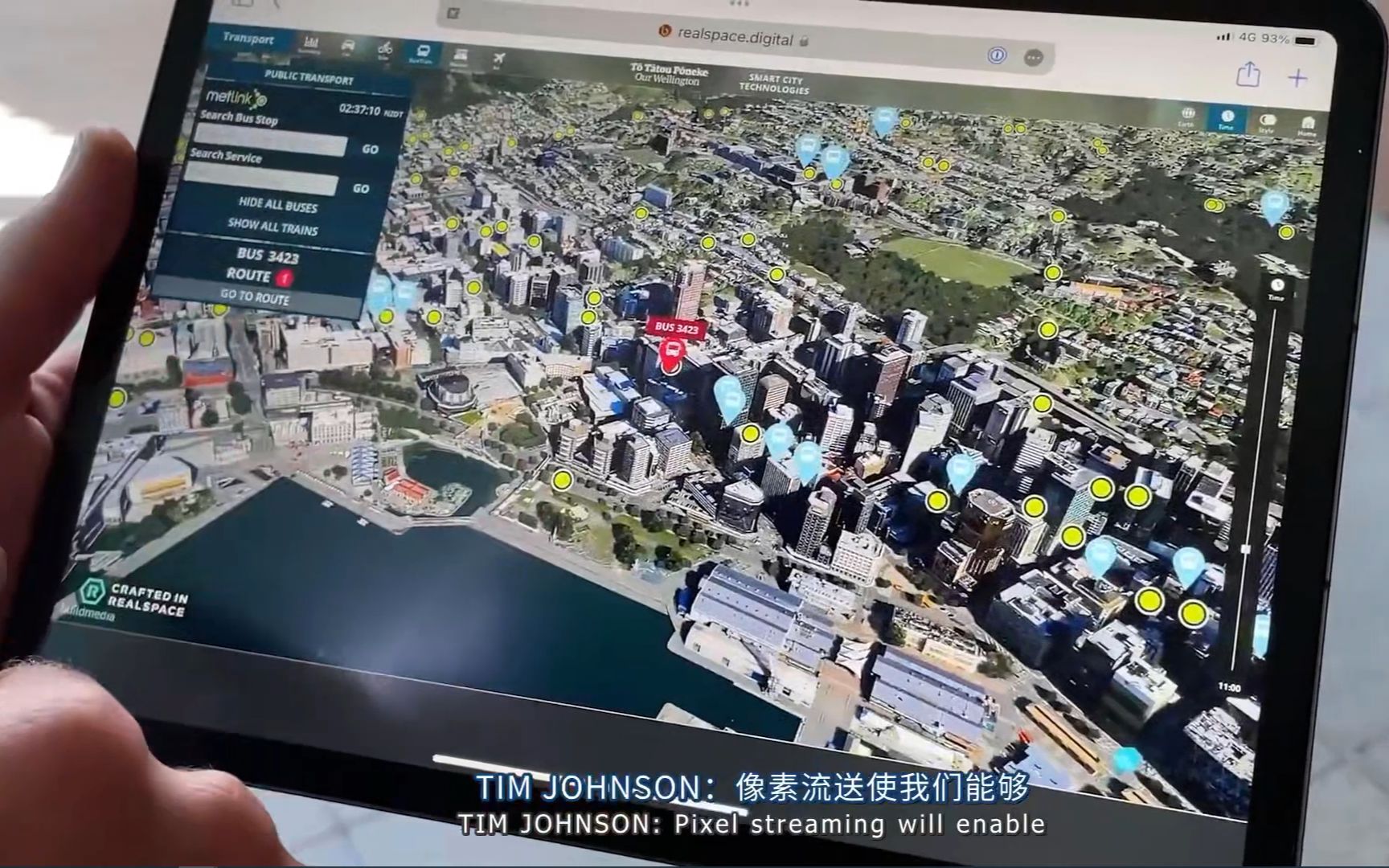Click the Smart City Technologies link
This screenshot has width=1389, height=868.
(x=774, y=84)
